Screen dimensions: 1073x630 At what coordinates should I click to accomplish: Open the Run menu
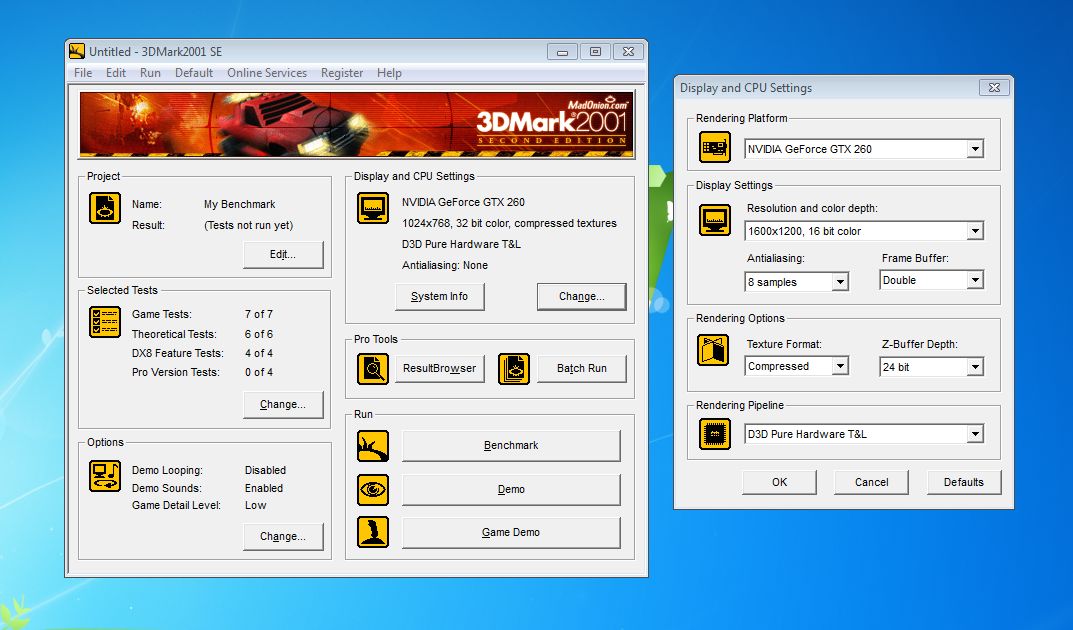click(x=150, y=73)
